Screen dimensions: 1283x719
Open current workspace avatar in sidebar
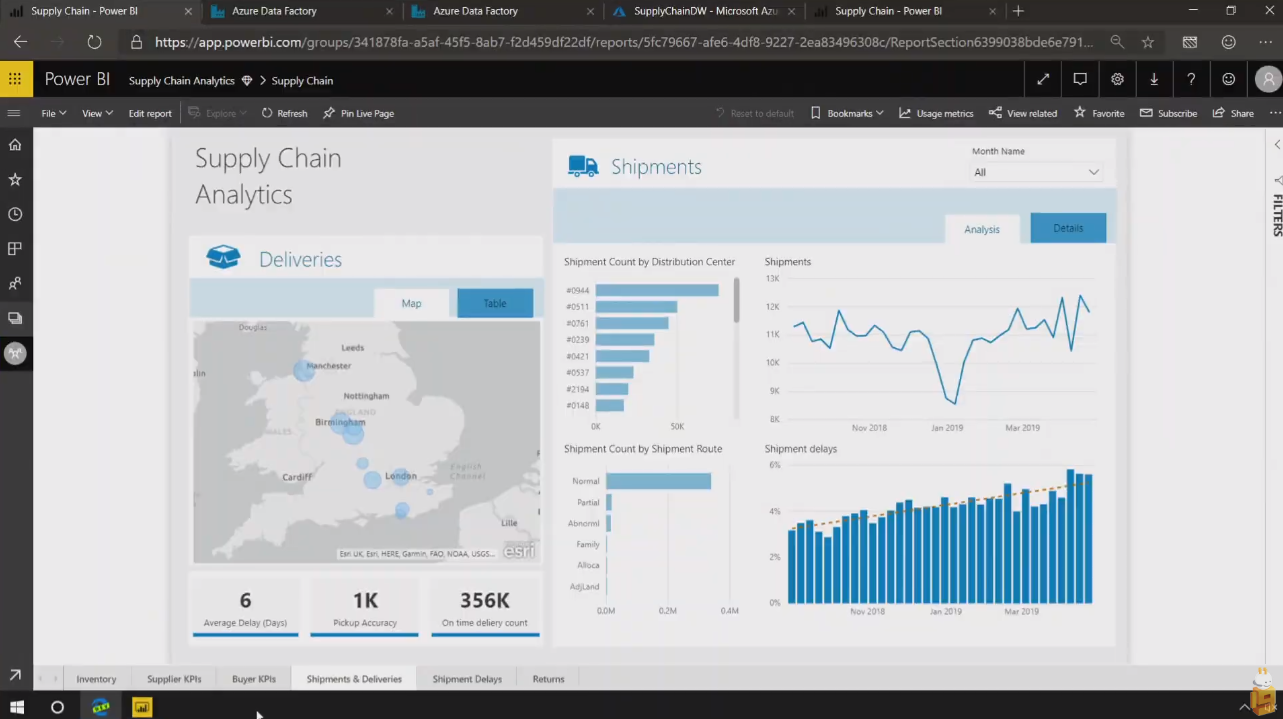click(15, 353)
